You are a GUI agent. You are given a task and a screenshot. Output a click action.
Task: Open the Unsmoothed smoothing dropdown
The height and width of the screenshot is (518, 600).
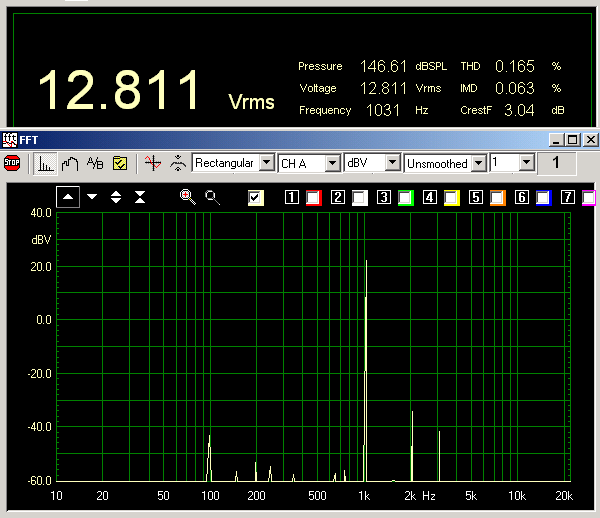pos(478,162)
